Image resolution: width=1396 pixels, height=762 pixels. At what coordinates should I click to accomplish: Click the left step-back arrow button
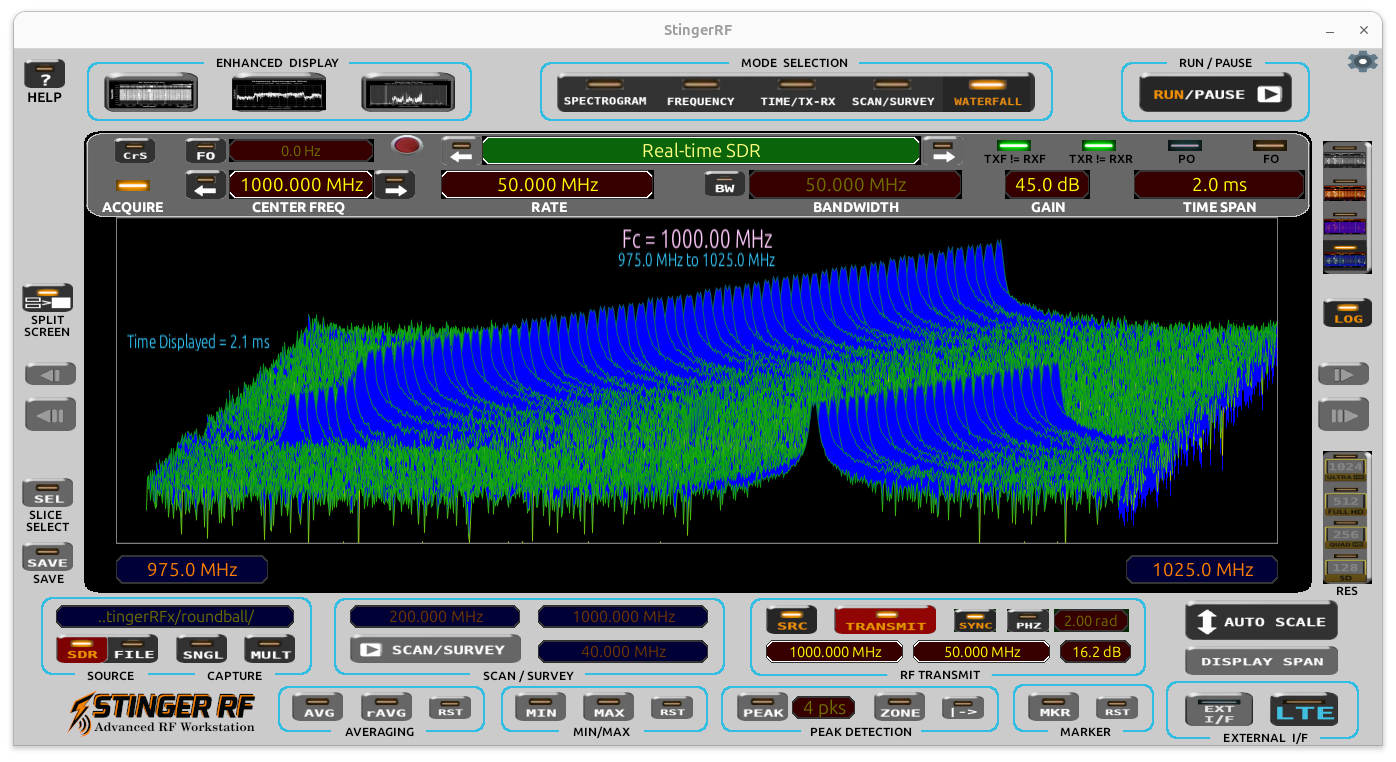pos(51,375)
